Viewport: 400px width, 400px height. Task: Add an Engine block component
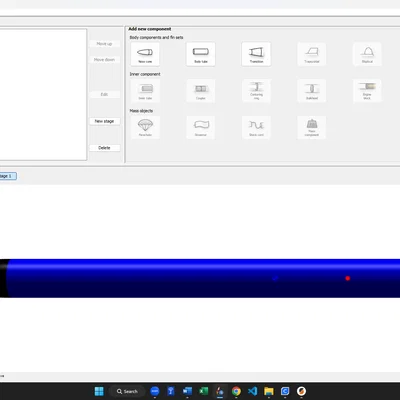[367, 91]
